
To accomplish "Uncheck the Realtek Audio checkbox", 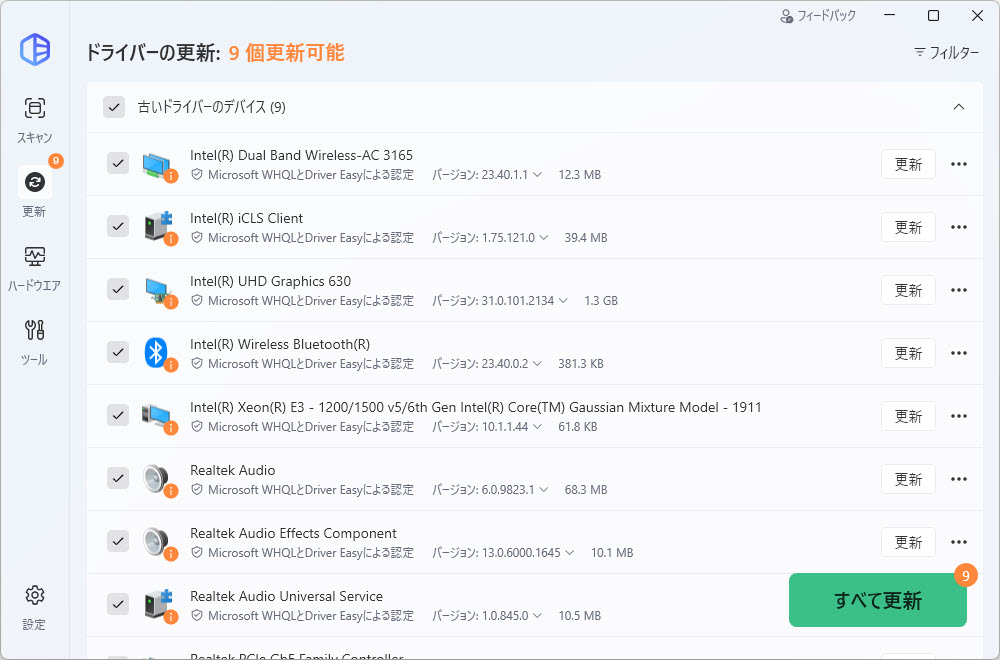I will coord(118,478).
